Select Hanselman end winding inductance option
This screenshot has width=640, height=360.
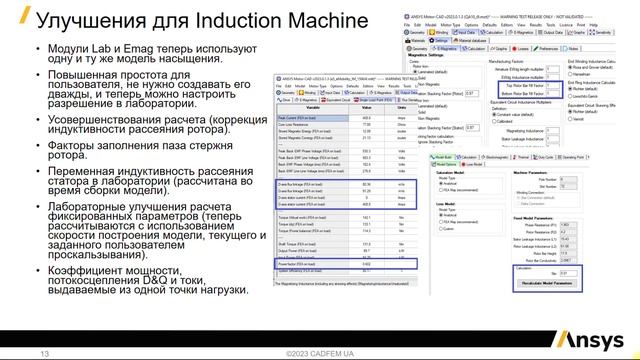[x=580, y=74]
